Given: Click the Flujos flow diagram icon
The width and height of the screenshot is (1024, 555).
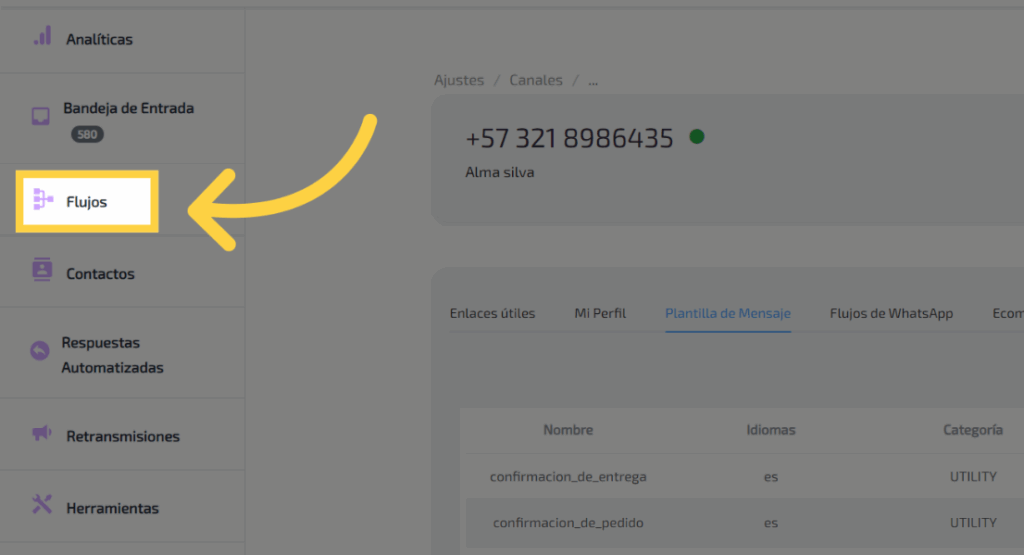Looking at the screenshot, I should [x=42, y=201].
